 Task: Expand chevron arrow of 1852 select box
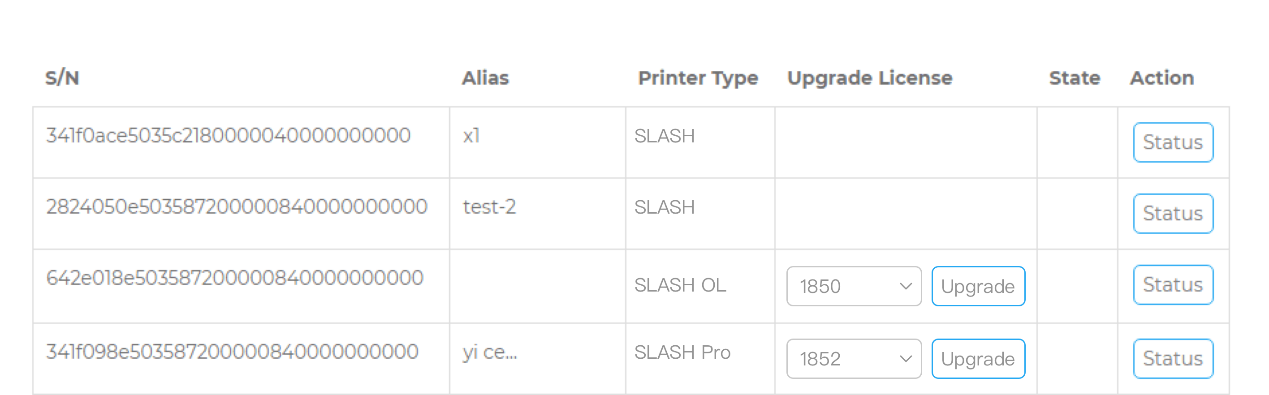tap(906, 359)
